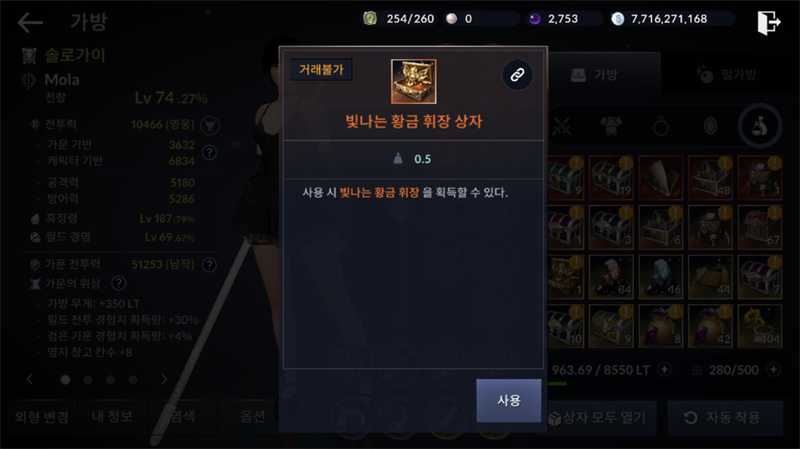Click the back arrow next to 가방
This screenshot has height=449, width=800.
[x=30, y=22]
